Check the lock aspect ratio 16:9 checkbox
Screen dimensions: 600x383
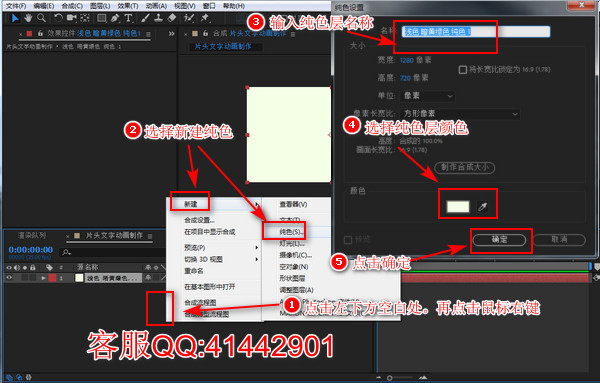463,70
